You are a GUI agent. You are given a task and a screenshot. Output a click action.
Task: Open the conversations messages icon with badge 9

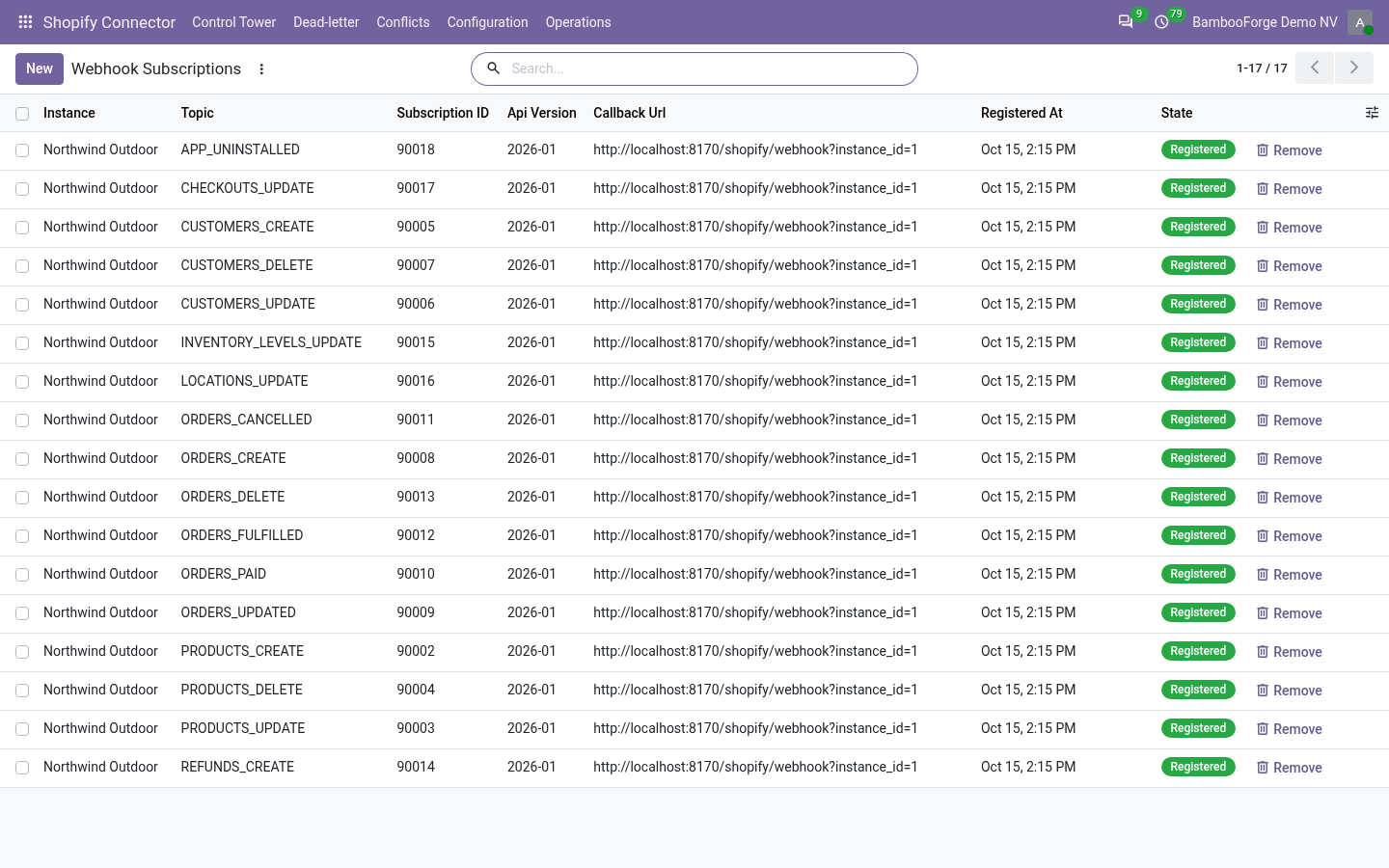(1126, 21)
